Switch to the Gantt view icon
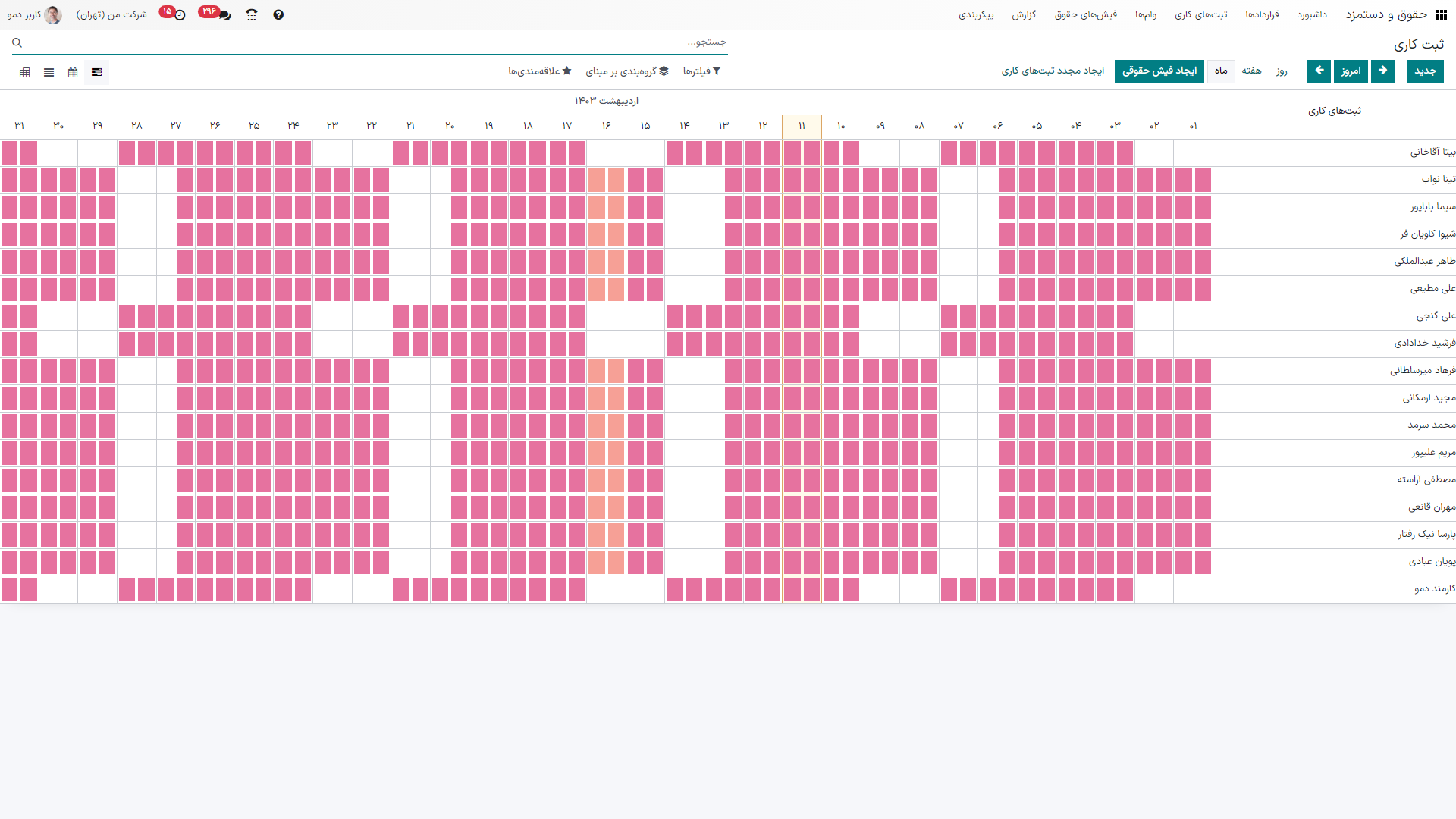This screenshot has width=1456, height=819. point(96,72)
